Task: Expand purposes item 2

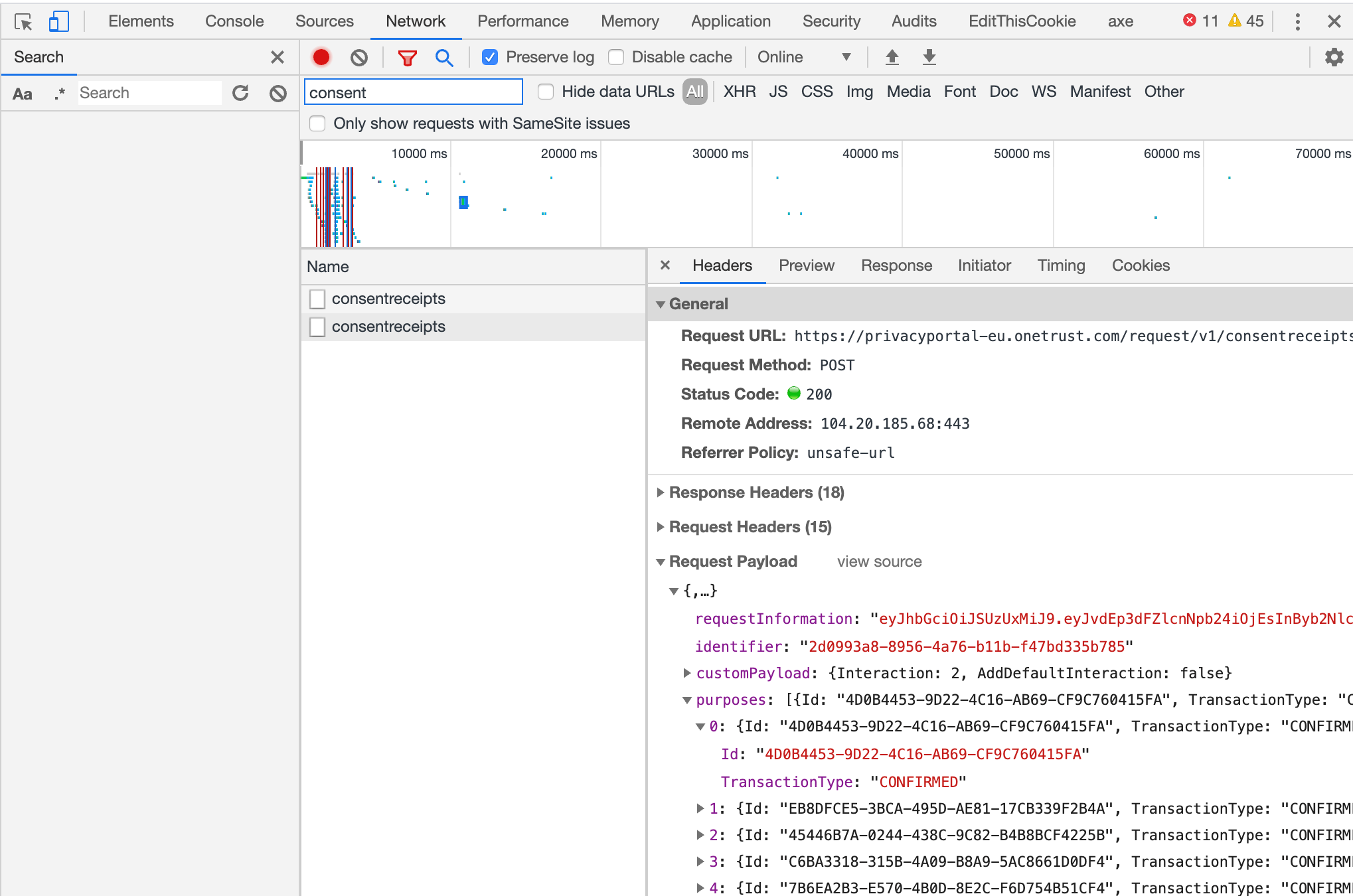Action: tap(700, 835)
